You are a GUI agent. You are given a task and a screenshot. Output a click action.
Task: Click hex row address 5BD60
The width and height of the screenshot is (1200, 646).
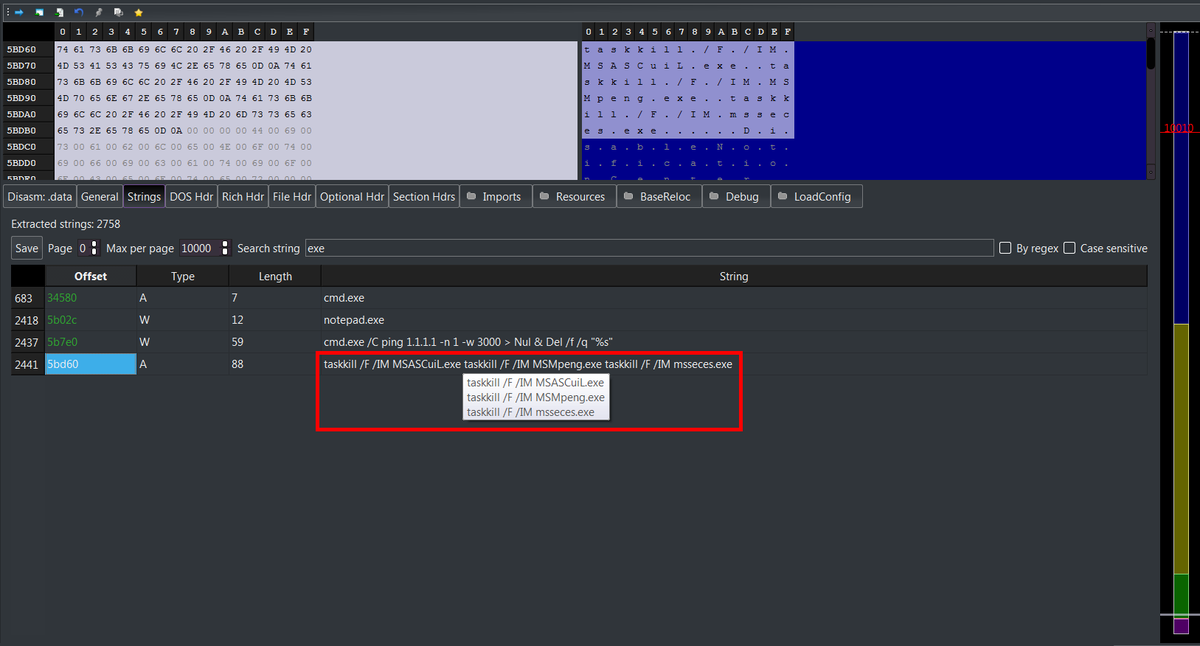21,49
